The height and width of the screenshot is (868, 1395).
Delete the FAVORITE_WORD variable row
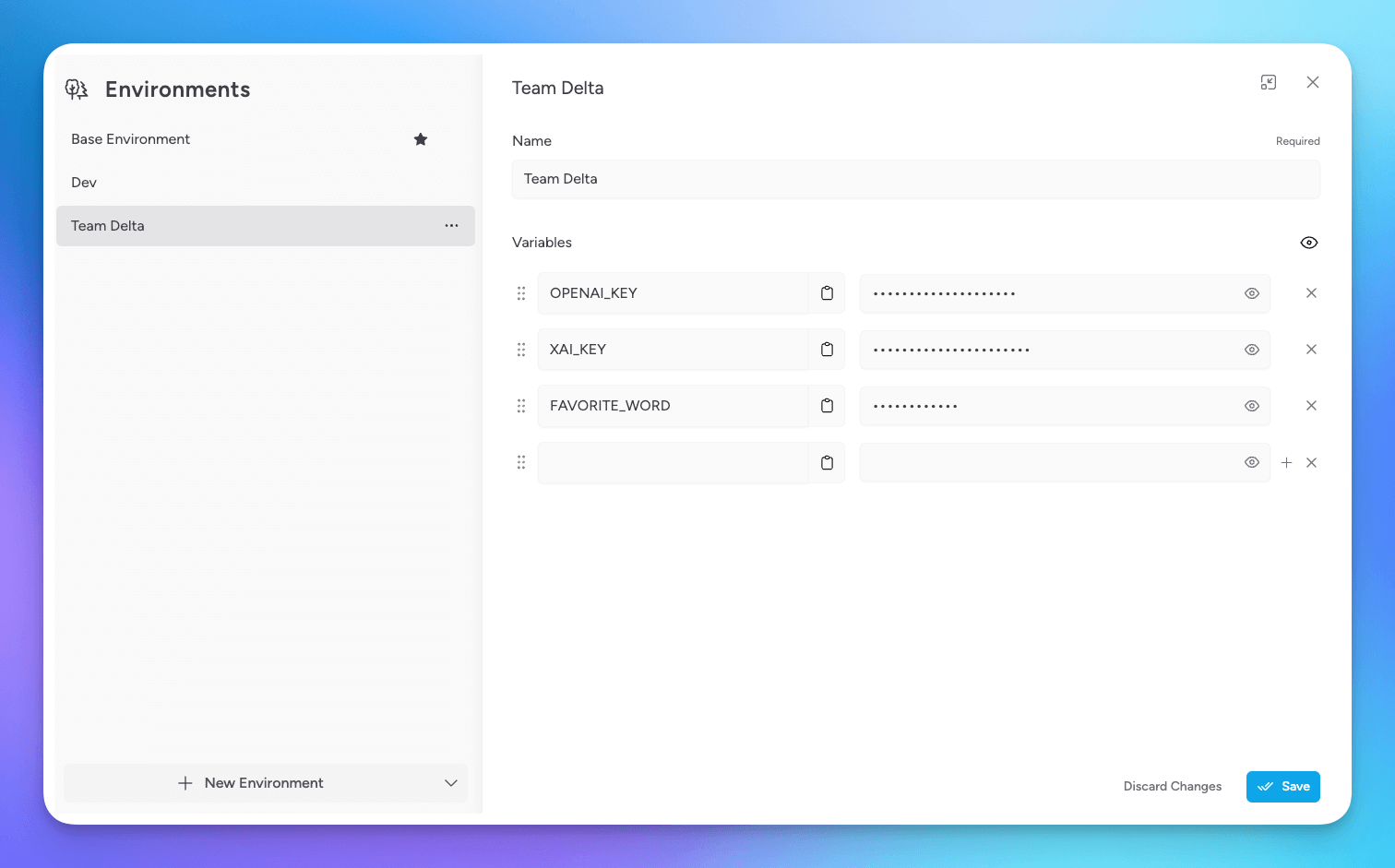1311,406
